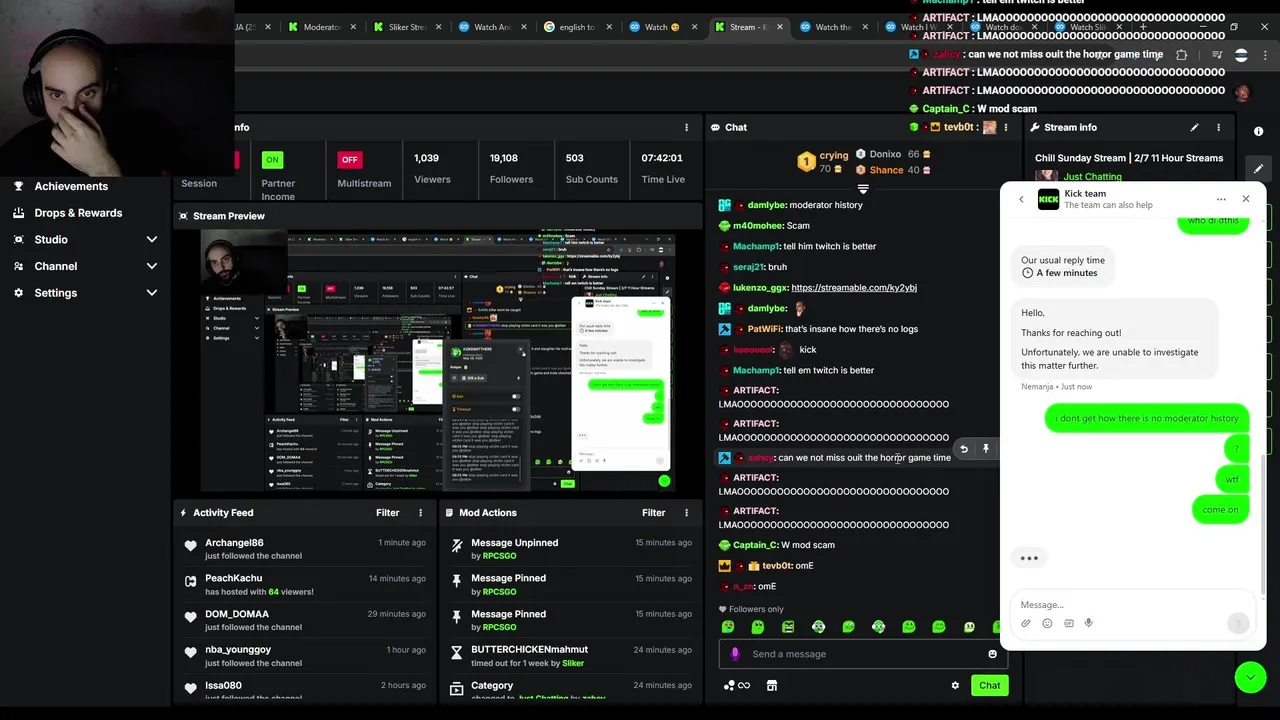Toggle the Partner Income ON switch
Viewport: 1280px width, 720px height.
click(x=272, y=159)
